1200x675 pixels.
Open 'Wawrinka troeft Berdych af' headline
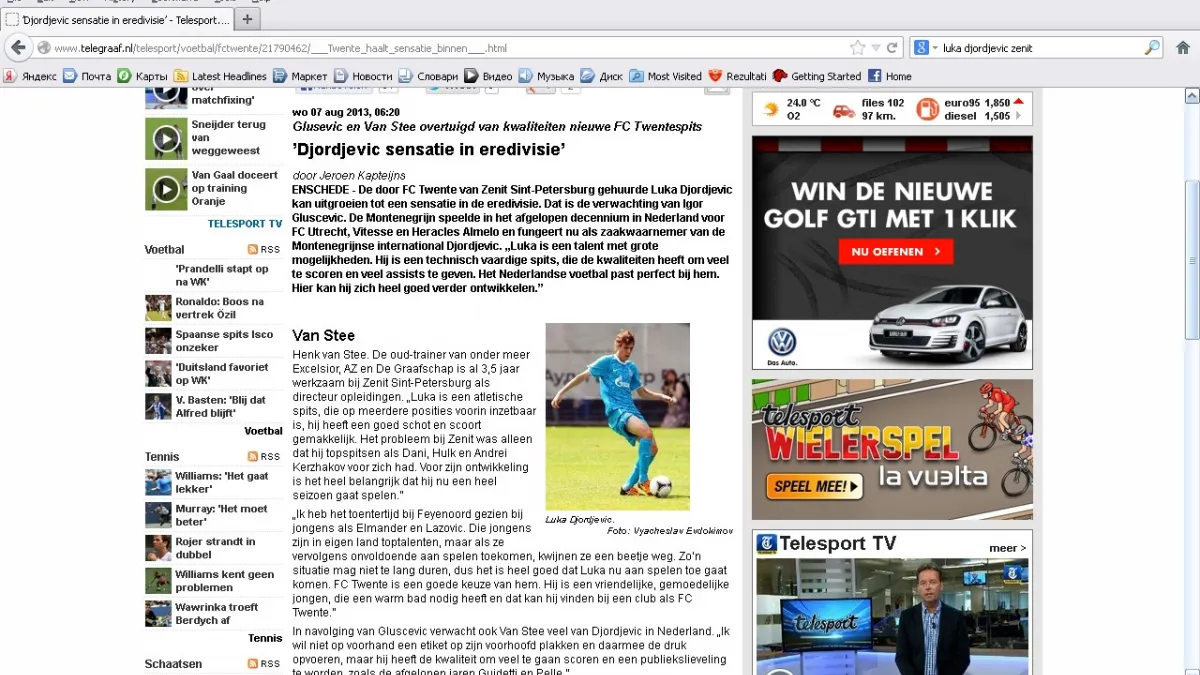[x=216, y=613]
